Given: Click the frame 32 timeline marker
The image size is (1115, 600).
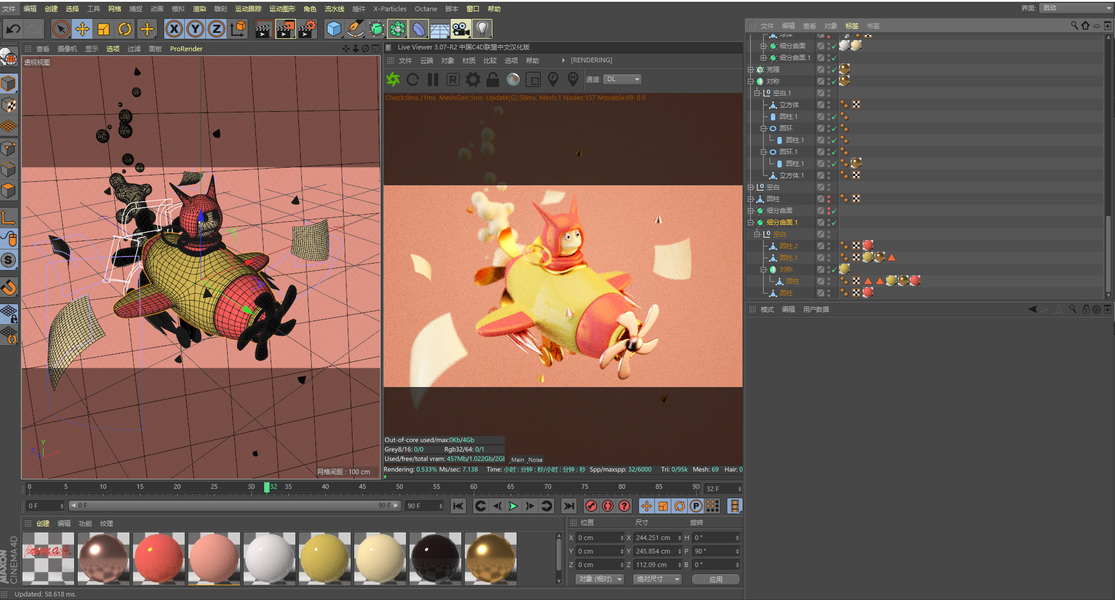Looking at the screenshot, I should [x=267, y=487].
